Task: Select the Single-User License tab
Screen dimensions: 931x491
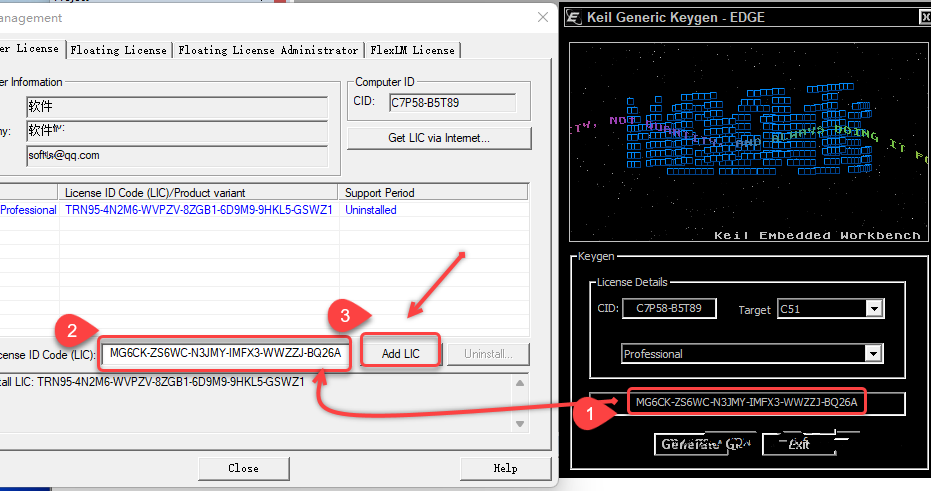Action: pyautogui.click(x=31, y=49)
